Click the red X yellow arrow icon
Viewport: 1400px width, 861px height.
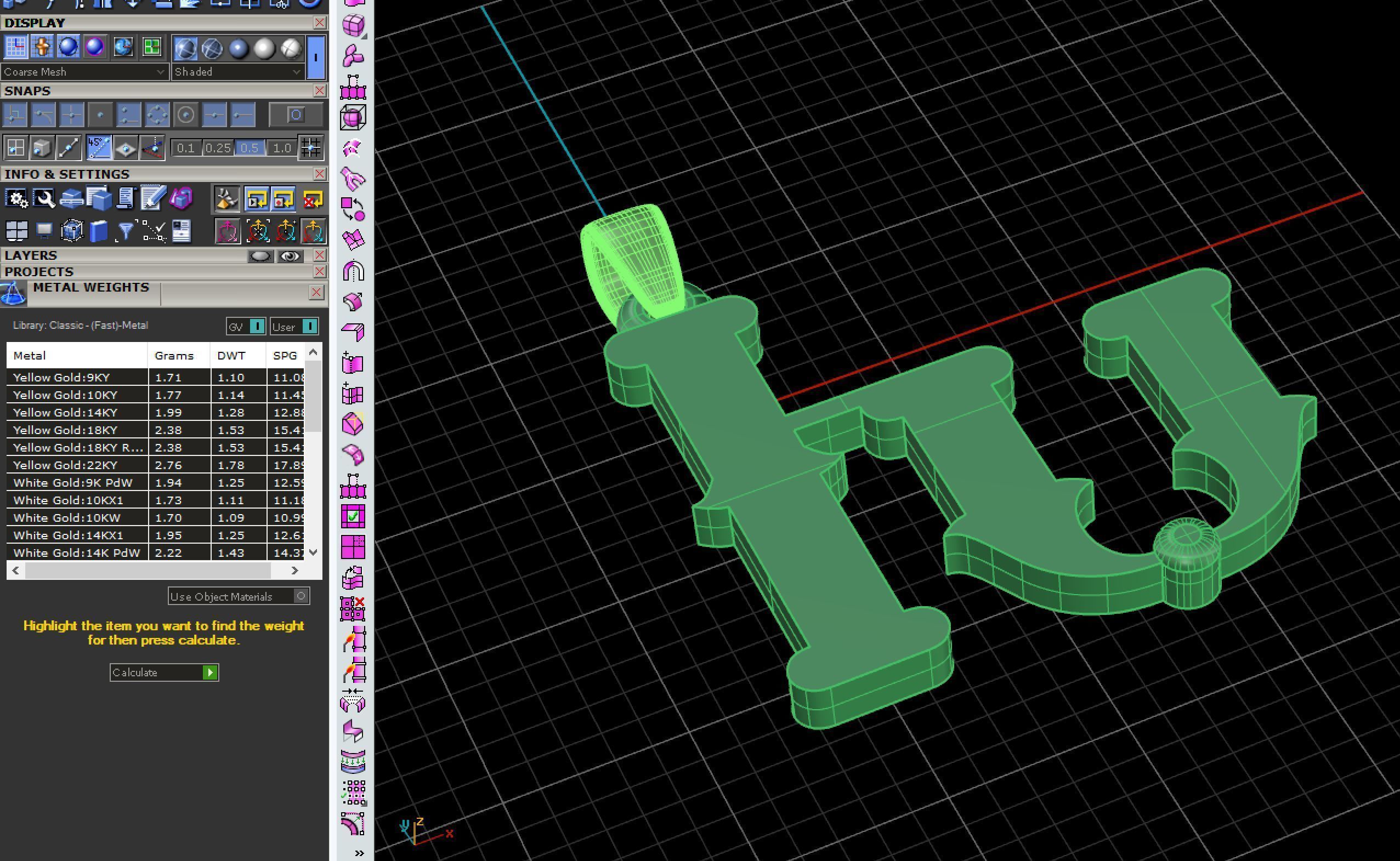click(x=313, y=199)
